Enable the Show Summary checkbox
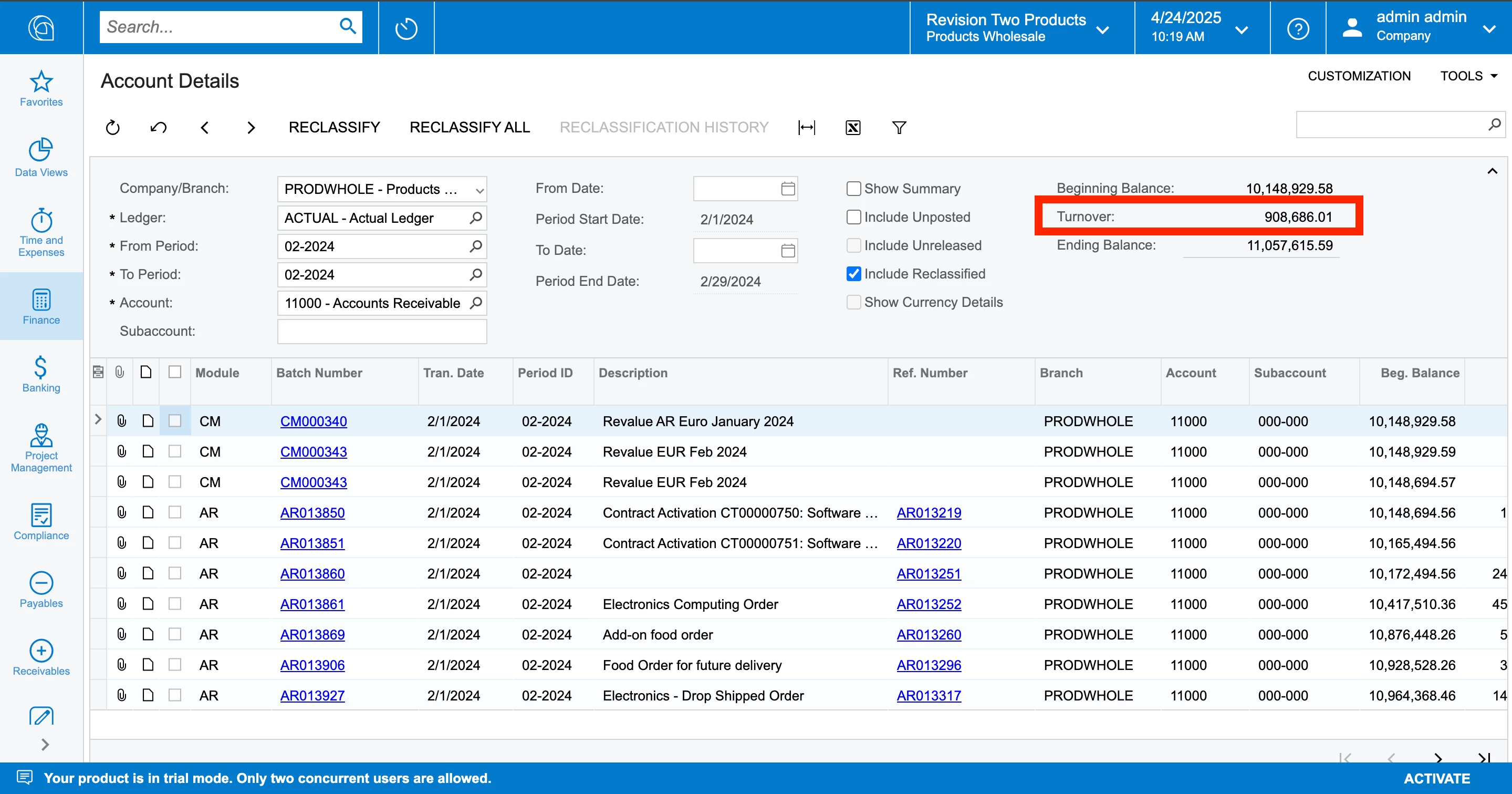The image size is (1512, 794). (x=853, y=189)
